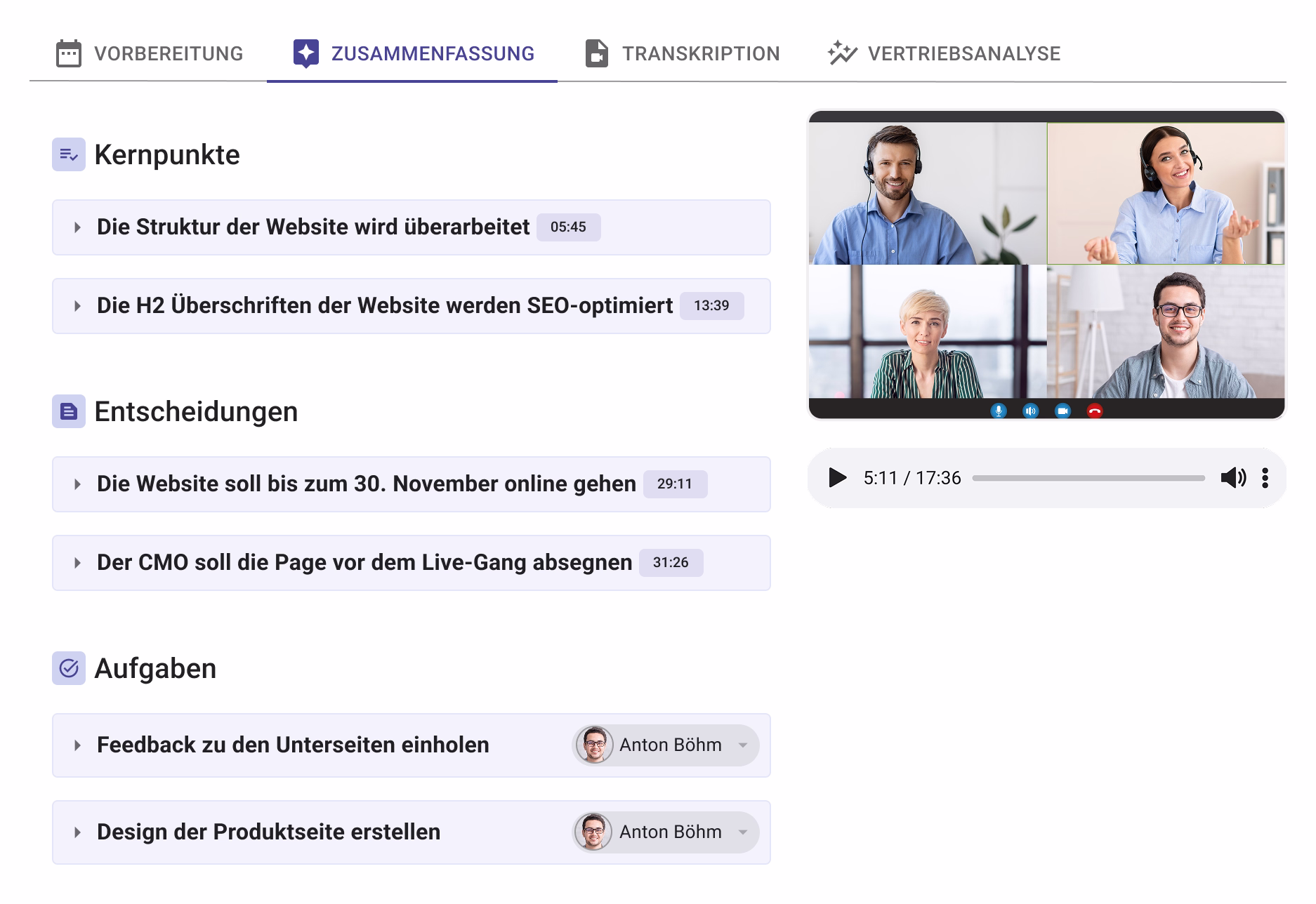Click the video file icon beside Transkription

click(596, 54)
